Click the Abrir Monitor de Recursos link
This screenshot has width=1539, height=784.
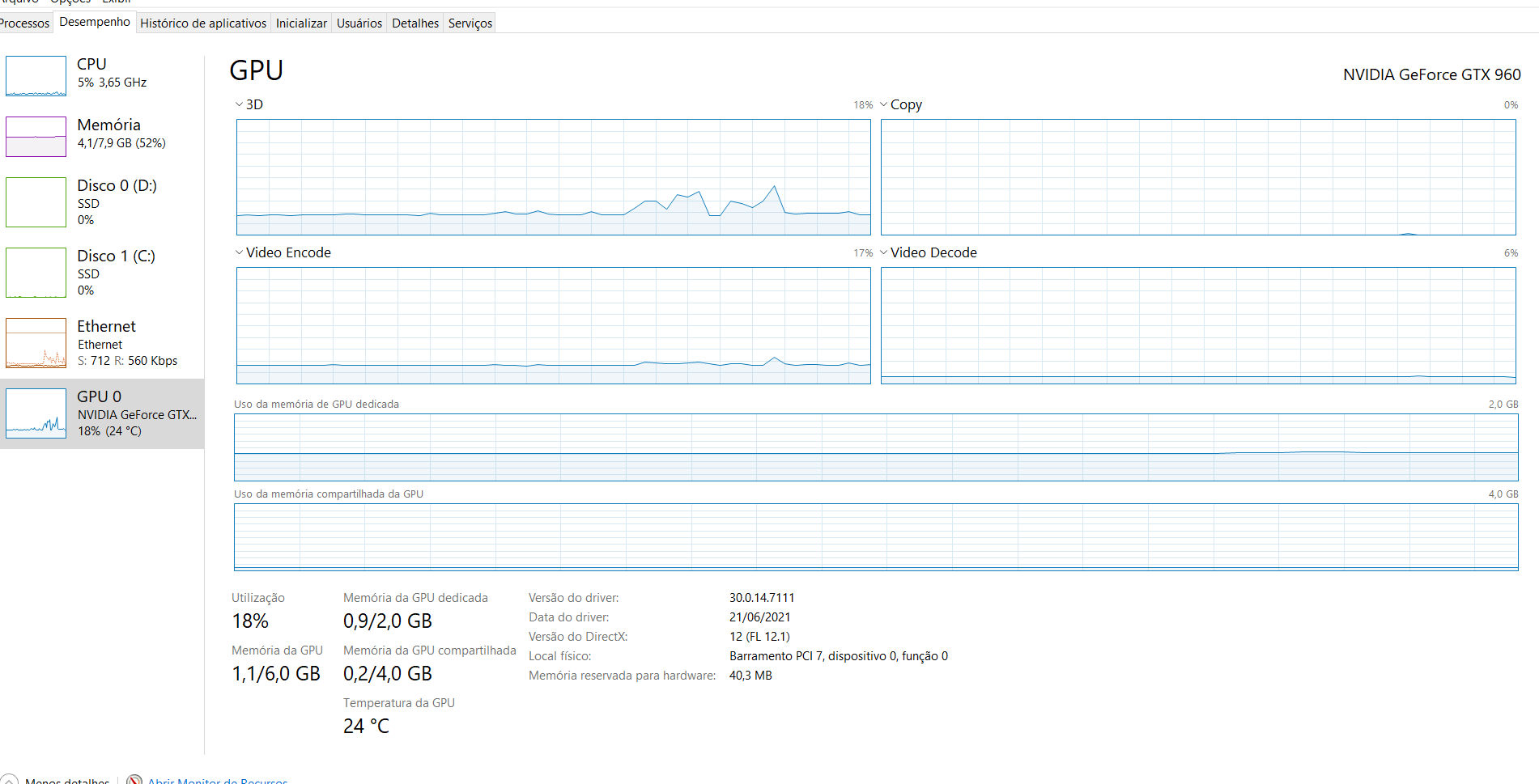pyautogui.click(x=218, y=780)
